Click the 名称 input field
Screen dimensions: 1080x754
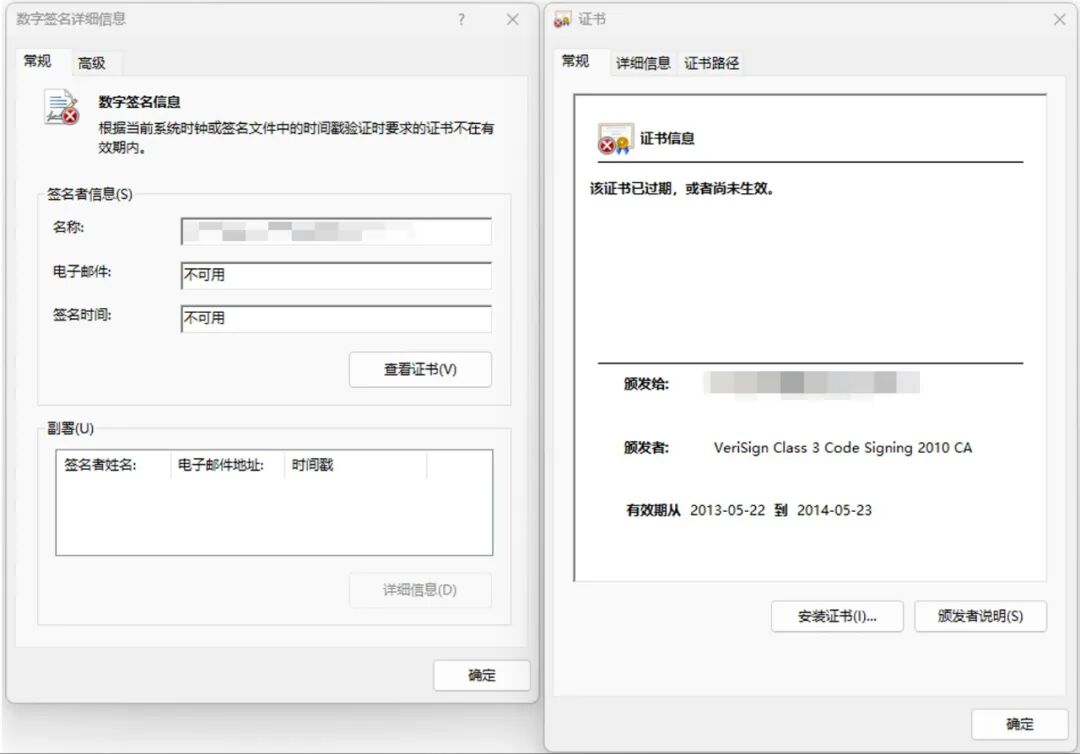pos(335,231)
